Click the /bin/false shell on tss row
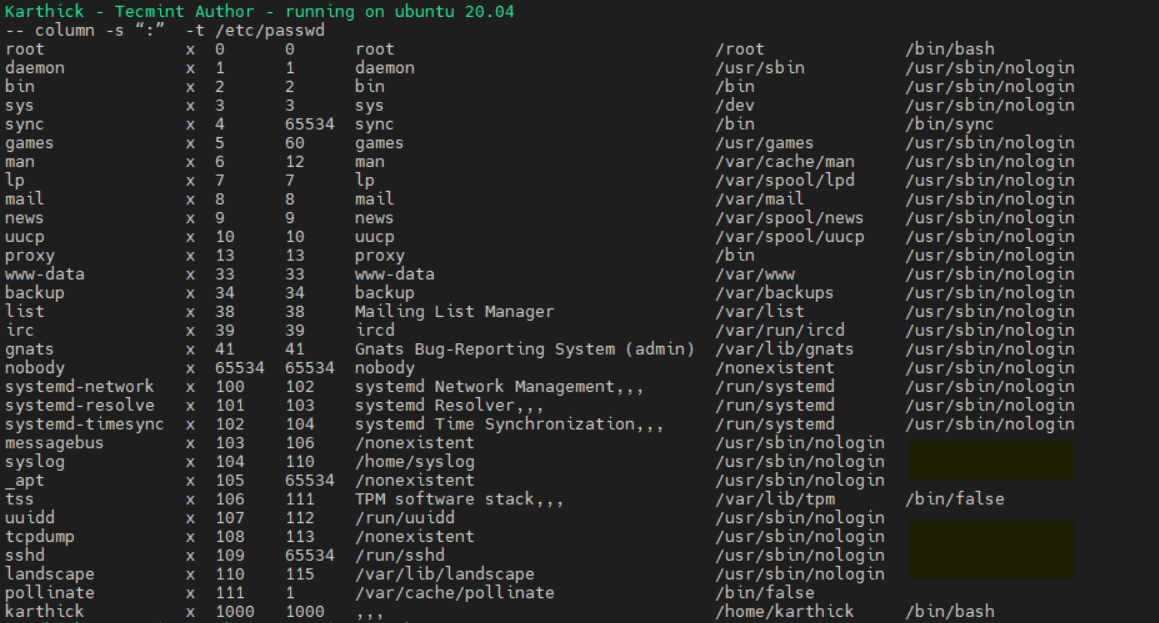This screenshot has height=623, width=1159. 954,499
